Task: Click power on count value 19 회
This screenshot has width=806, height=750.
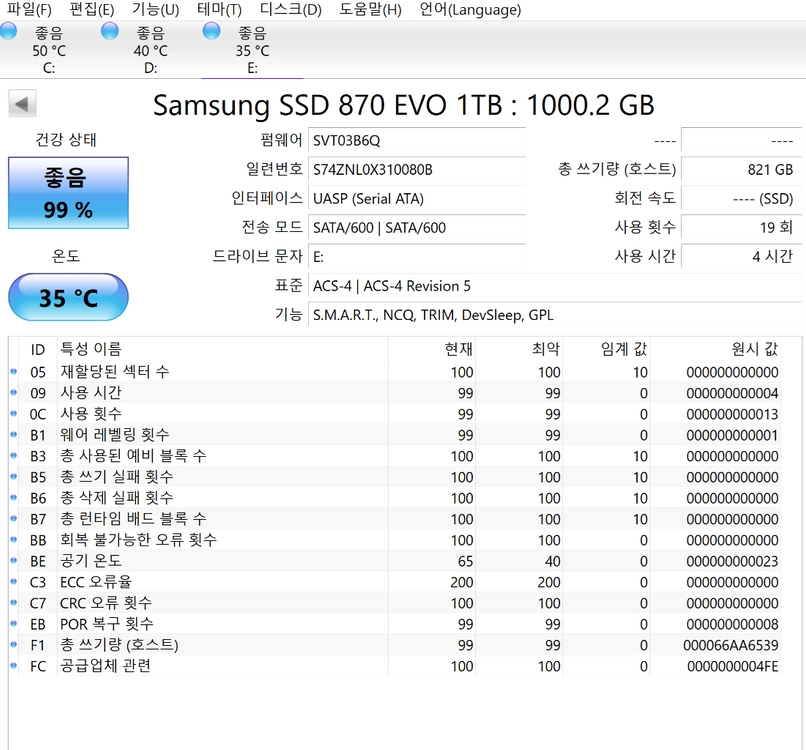Action: click(741, 227)
